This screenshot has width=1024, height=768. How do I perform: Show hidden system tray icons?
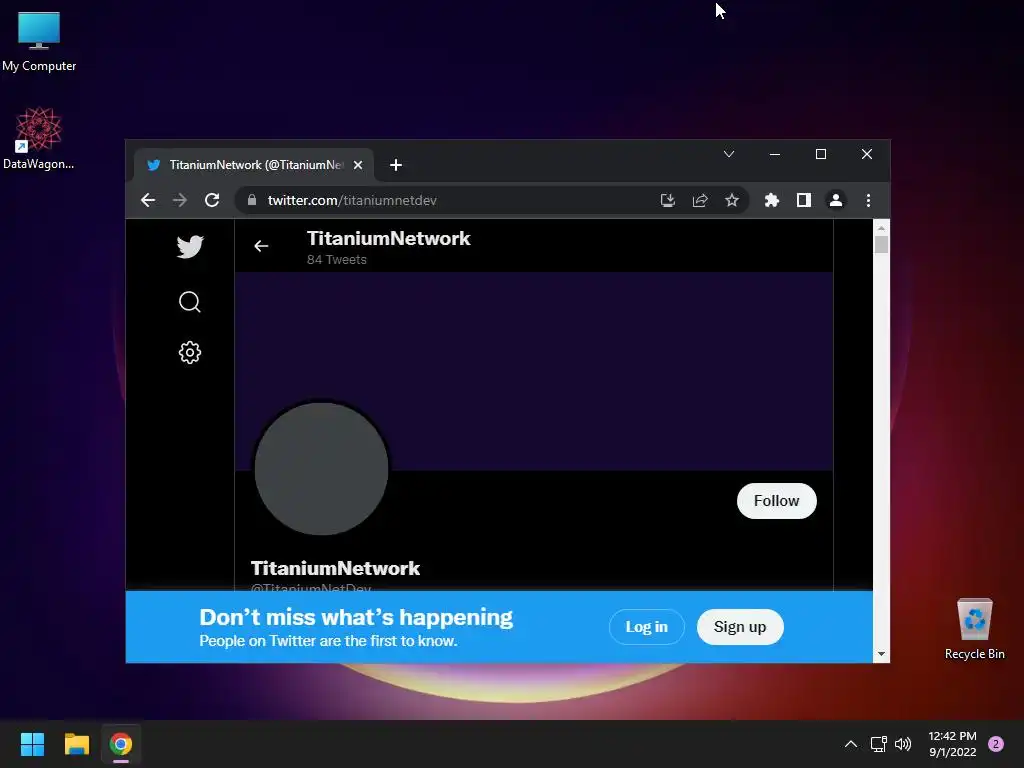(850, 744)
